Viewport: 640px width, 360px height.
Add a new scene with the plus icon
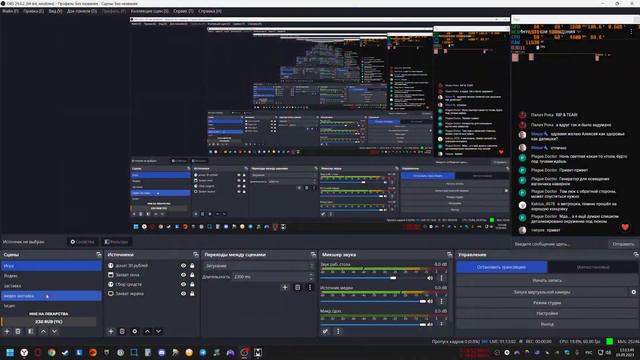coord(7,331)
